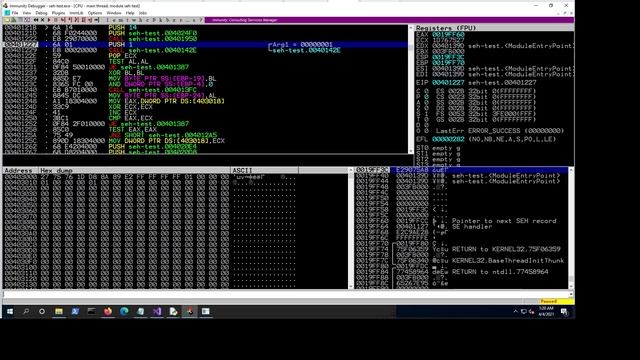The width and height of the screenshot is (640, 360).
Task: Select the 'SE handler' stack row
Action: coord(461,227)
